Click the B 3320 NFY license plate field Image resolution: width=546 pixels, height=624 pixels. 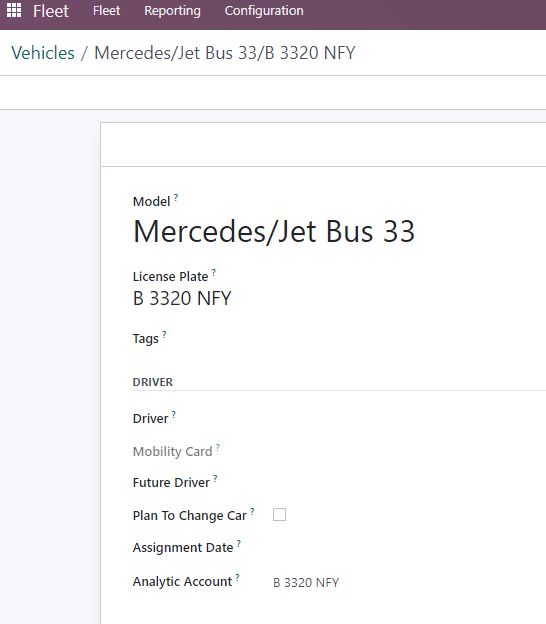(182, 298)
